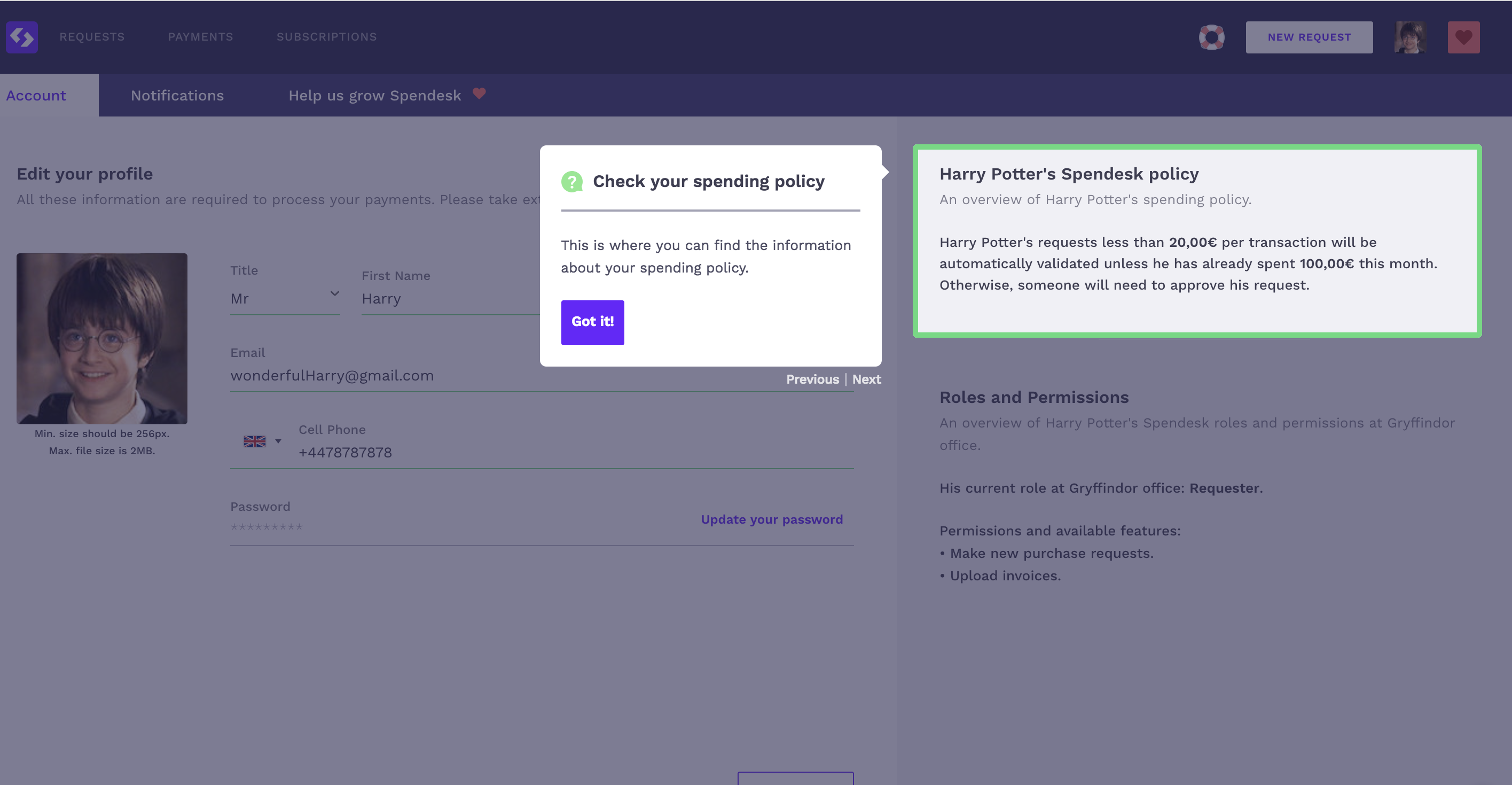
Task: Click 'Max. file size is 2MB.' text
Action: [x=102, y=451]
